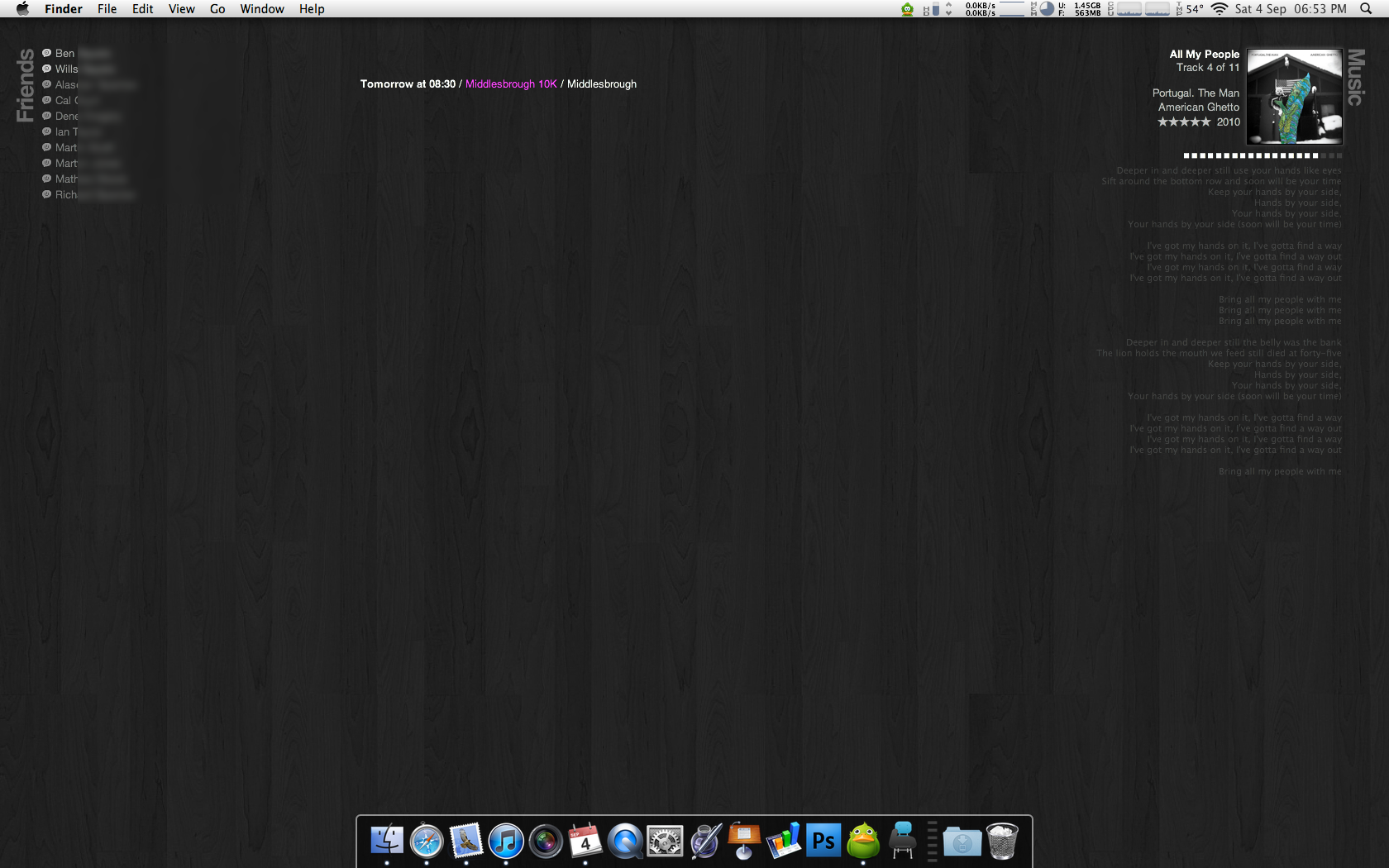Click the network speed KB/s readout
1389x868 pixels.
[x=981, y=9]
